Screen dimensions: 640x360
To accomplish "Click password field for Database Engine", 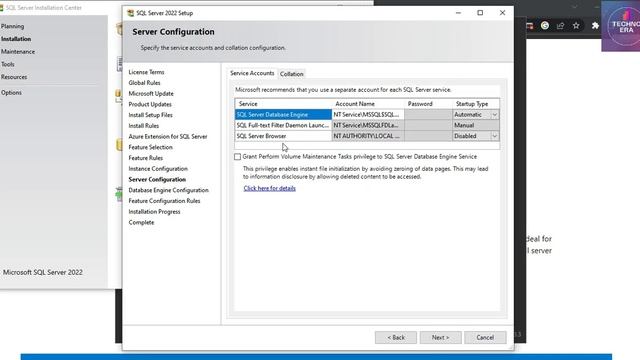I will 428,115.
